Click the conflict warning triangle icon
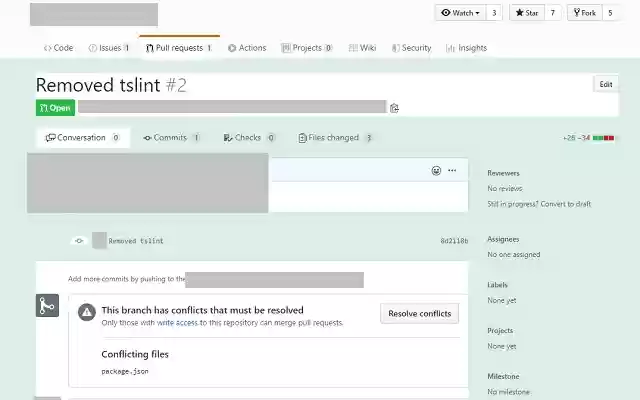Image resolution: width=640 pixels, height=400 pixels. [87, 313]
